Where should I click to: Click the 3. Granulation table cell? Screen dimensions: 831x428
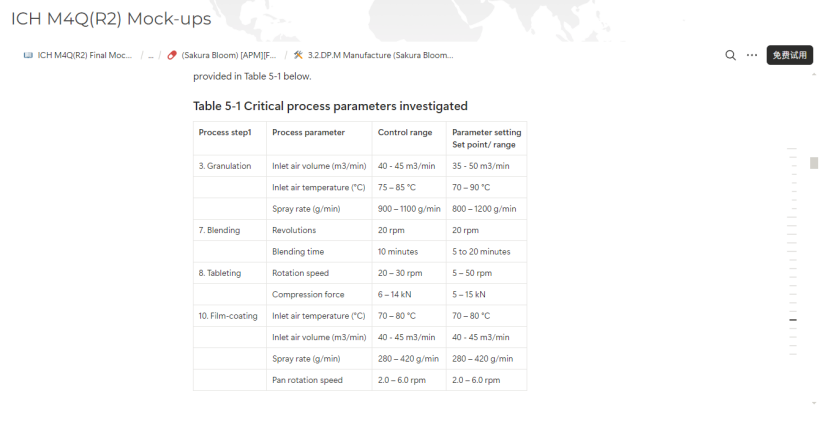click(x=225, y=166)
